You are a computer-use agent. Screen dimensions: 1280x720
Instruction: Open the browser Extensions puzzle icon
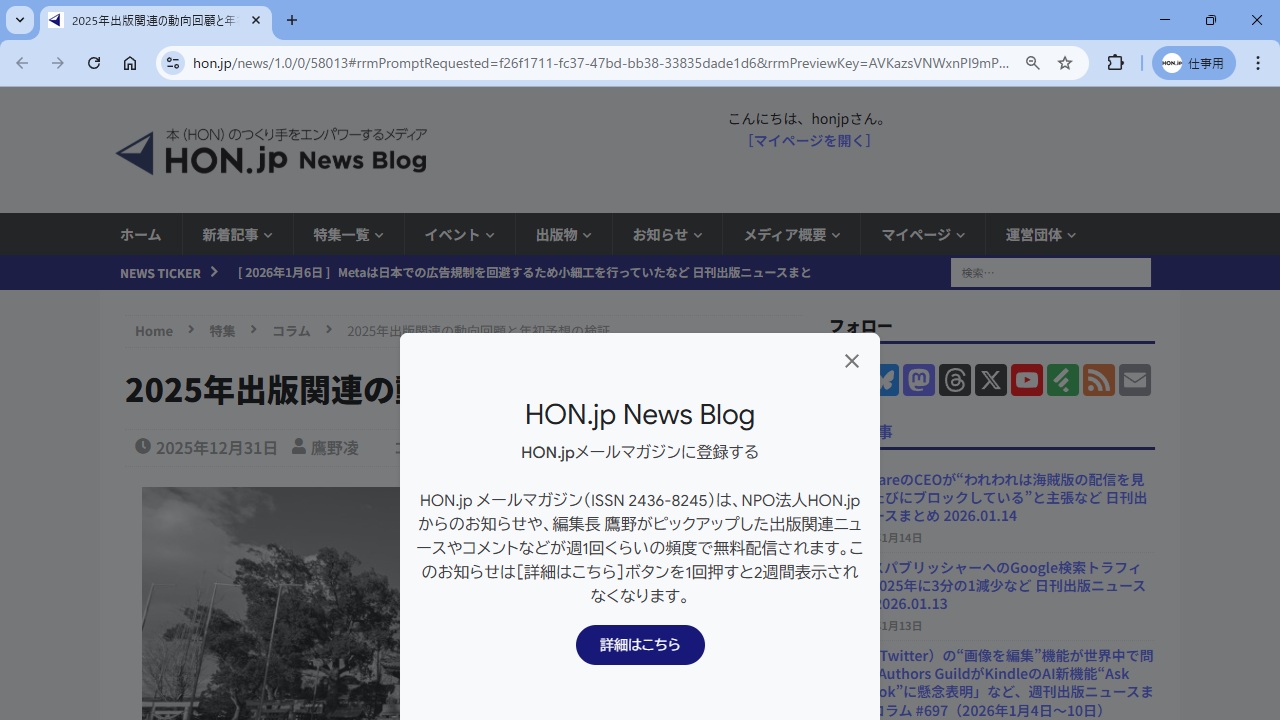point(1116,63)
